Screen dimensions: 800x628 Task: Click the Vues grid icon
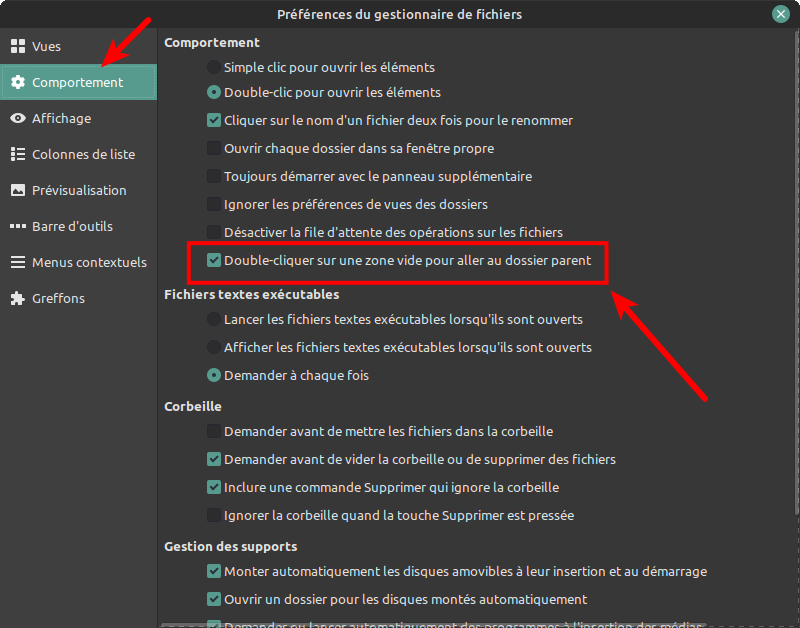coord(18,46)
